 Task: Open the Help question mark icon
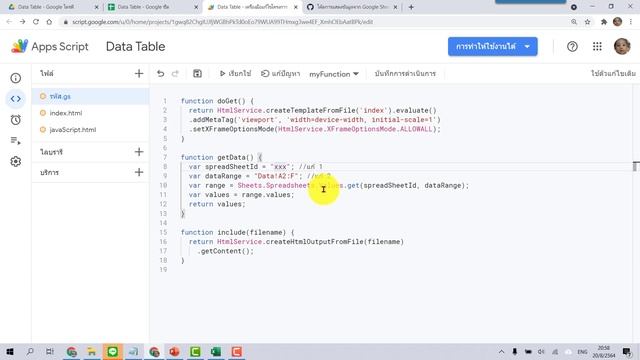pos(572,47)
